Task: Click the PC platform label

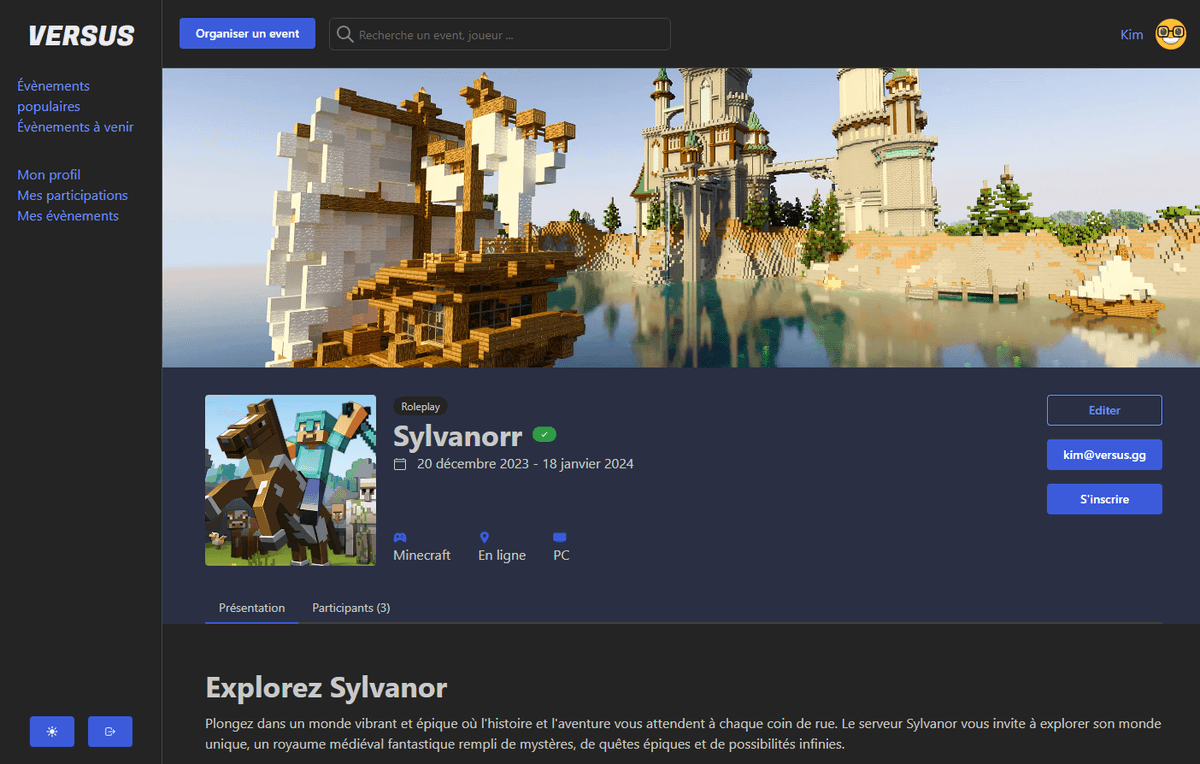Action: pyautogui.click(x=561, y=555)
